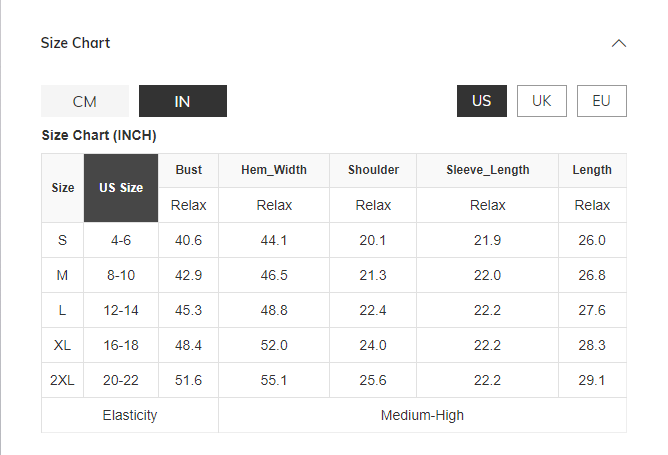Choose US sizing region
Viewport: 668px width, 455px height.
(x=482, y=101)
